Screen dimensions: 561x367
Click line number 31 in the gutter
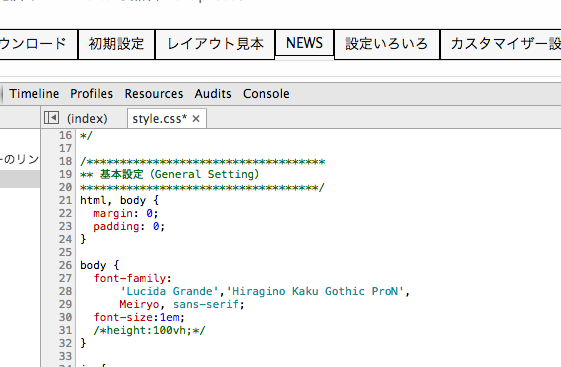coord(65,330)
